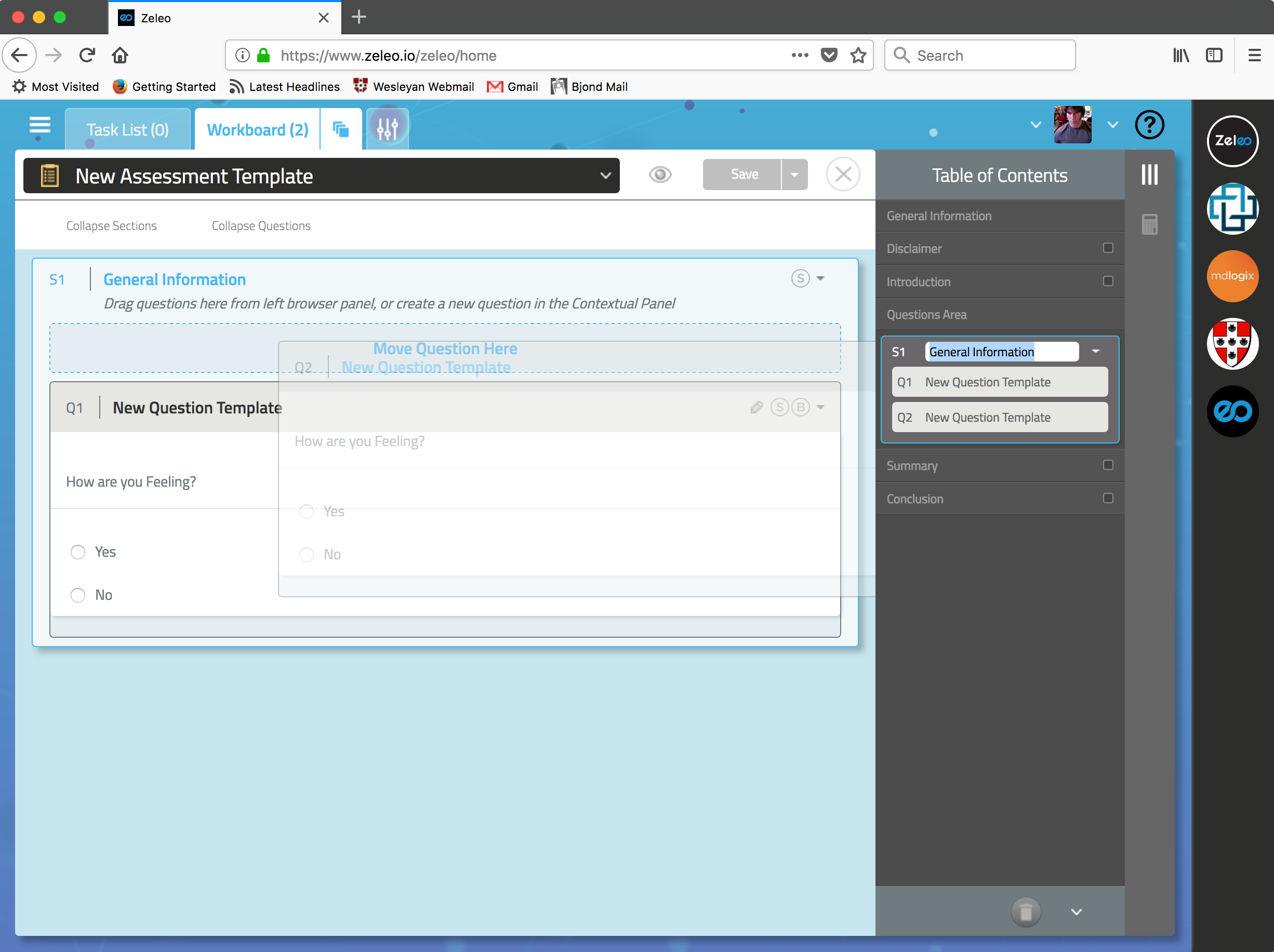The height and width of the screenshot is (952, 1274).
Task: Switch to the Task List tab
Action: (x=127, y=130)
